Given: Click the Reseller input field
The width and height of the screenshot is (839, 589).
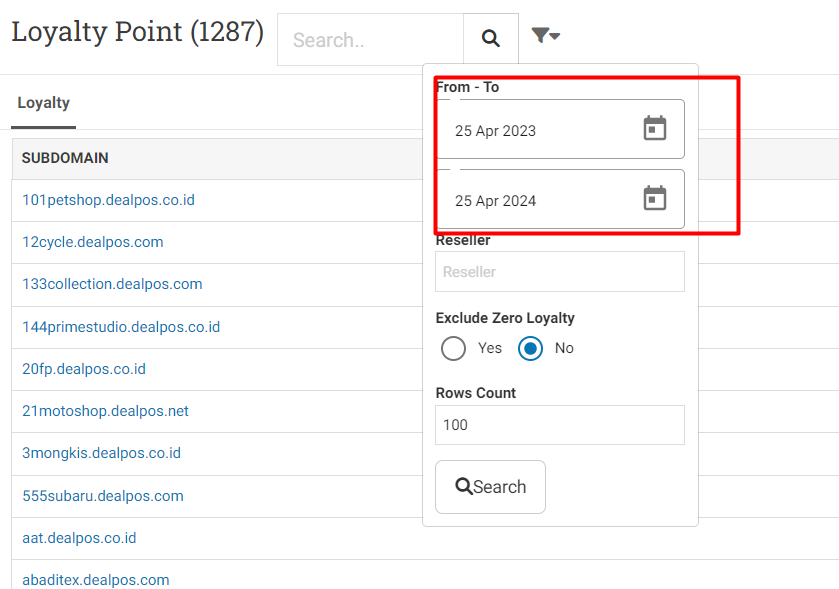Looking at the screenshot, I should coord(560,272).
